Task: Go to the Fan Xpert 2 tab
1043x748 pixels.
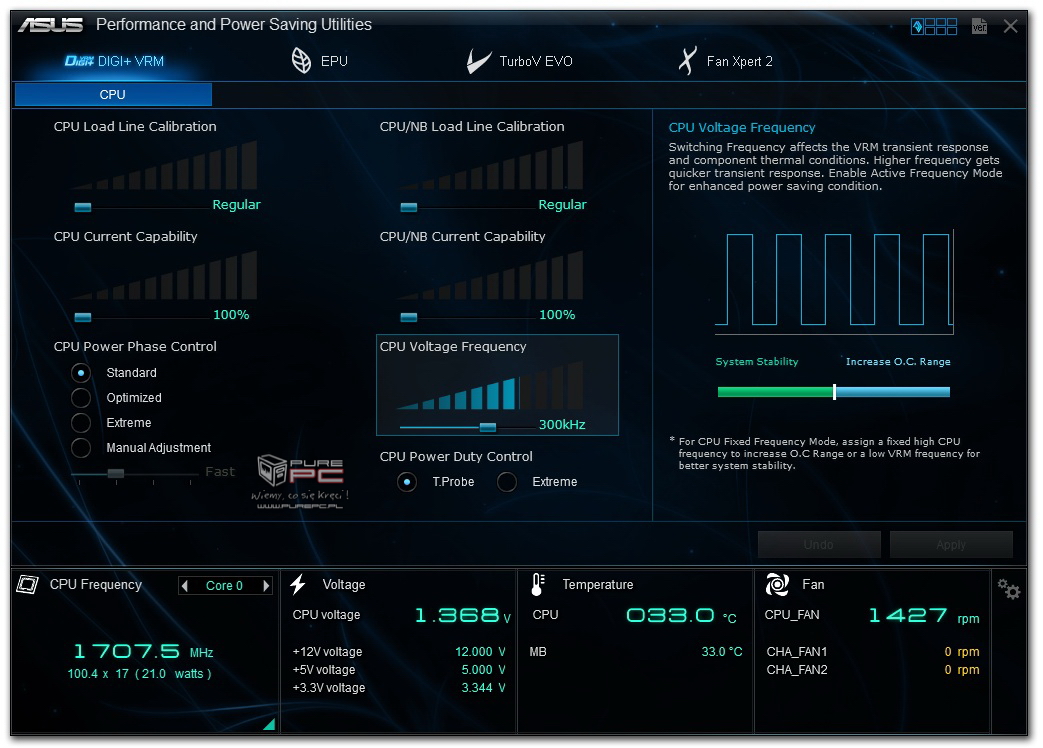Action: click(x=725, y=61)
